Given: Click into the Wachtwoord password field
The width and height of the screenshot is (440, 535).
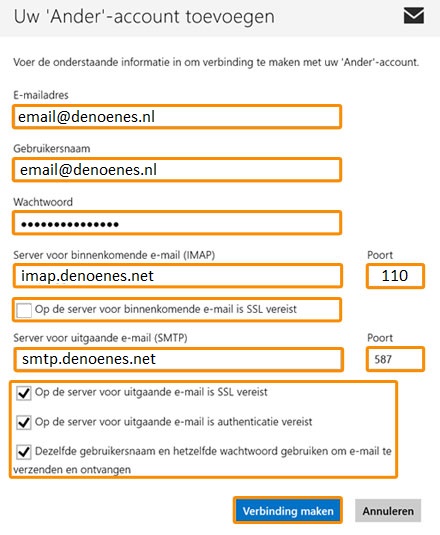Looking at the screenshot, I should coord(177,223).
